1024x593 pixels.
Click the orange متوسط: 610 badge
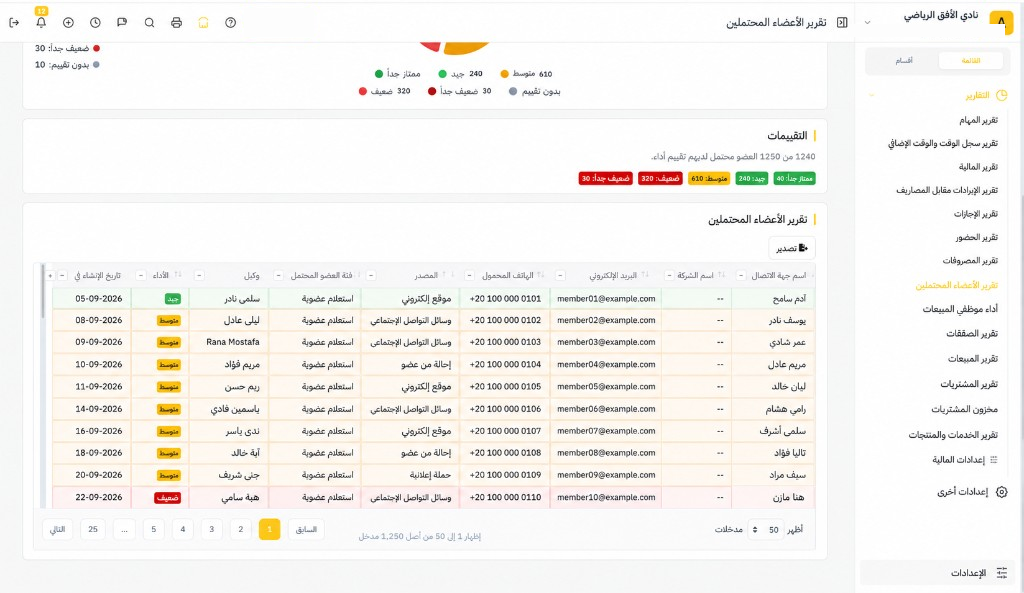tap(709, 178)
